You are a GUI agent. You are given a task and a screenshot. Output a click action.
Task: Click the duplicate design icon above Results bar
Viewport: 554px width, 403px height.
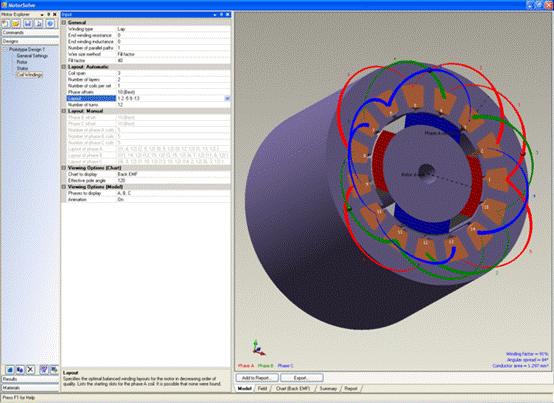point(20,369)
